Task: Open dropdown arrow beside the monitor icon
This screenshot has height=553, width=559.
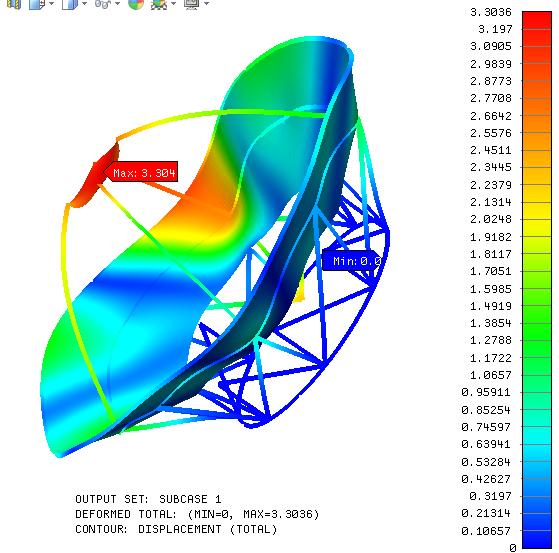Action: click(206, 4)
